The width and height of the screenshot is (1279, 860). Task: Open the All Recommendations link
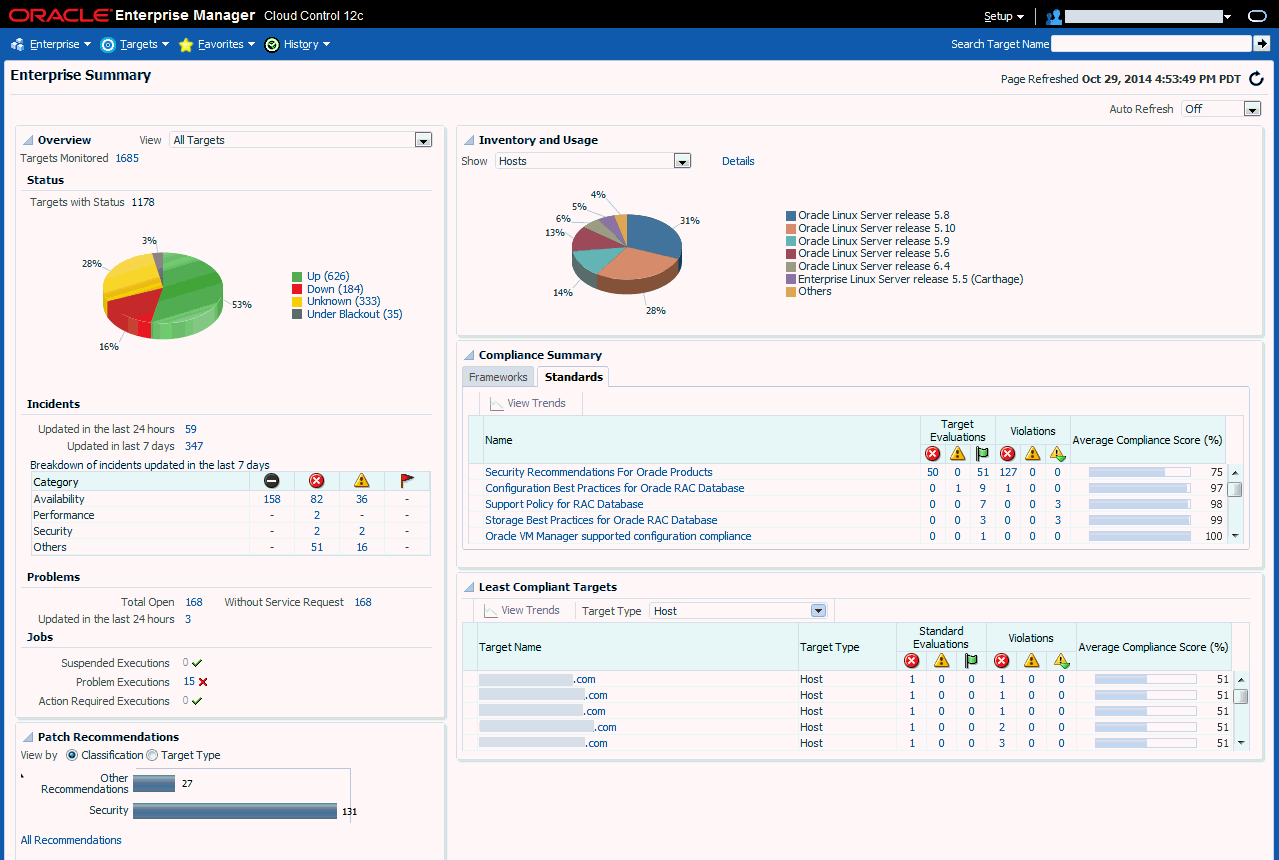click(x=71, y=840)
